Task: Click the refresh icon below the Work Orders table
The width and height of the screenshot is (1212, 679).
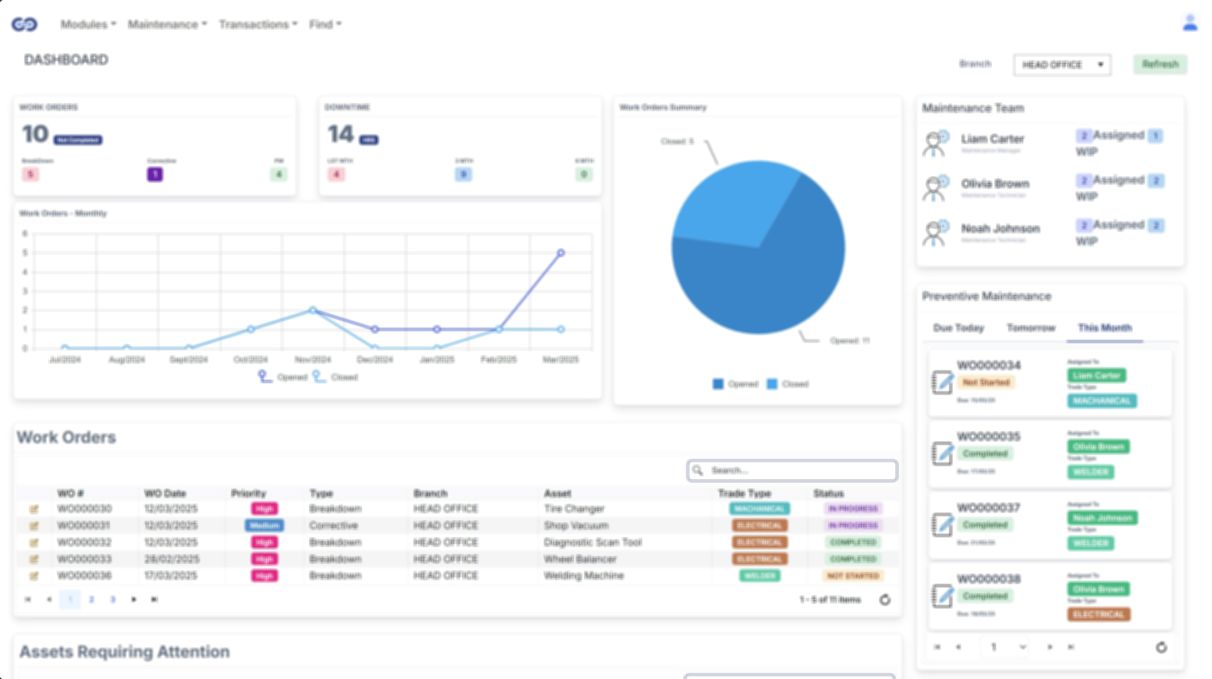Action: [x=884, y=598]
